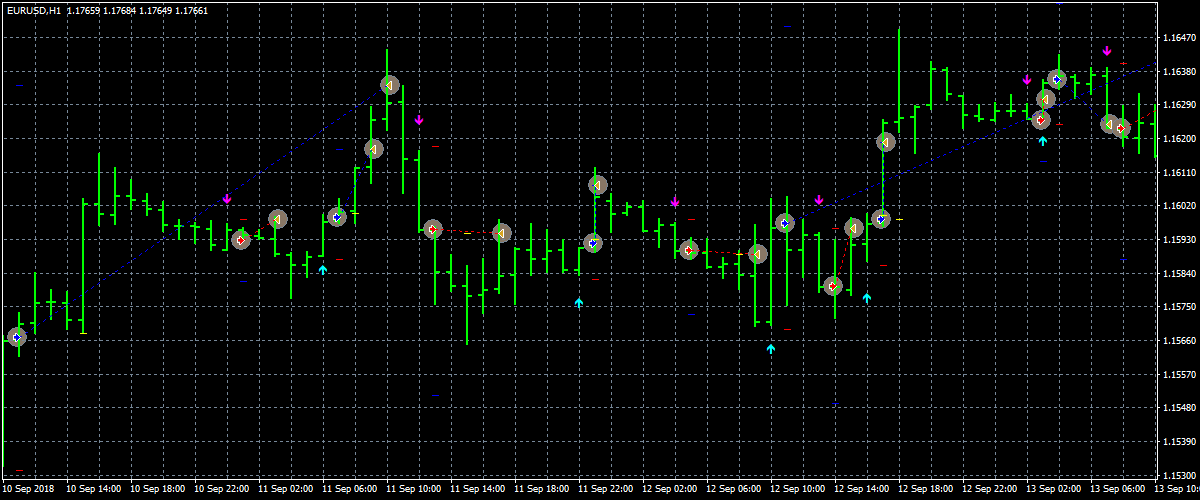
Task: Click yellow marker above the 11 Sep 14:00 label
Action: click(x=502, y=233)
